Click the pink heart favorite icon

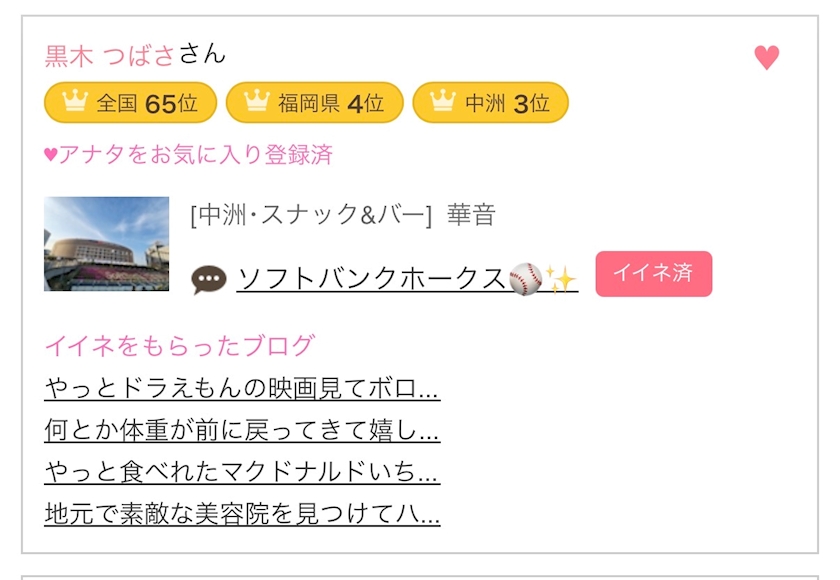[767, 58]
